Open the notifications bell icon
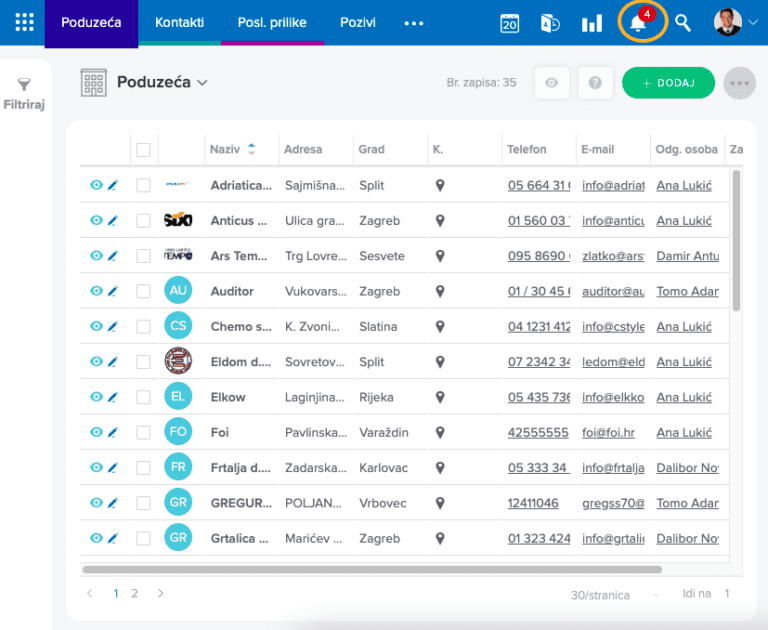This screenshot has width=768, height=630. 638,23
